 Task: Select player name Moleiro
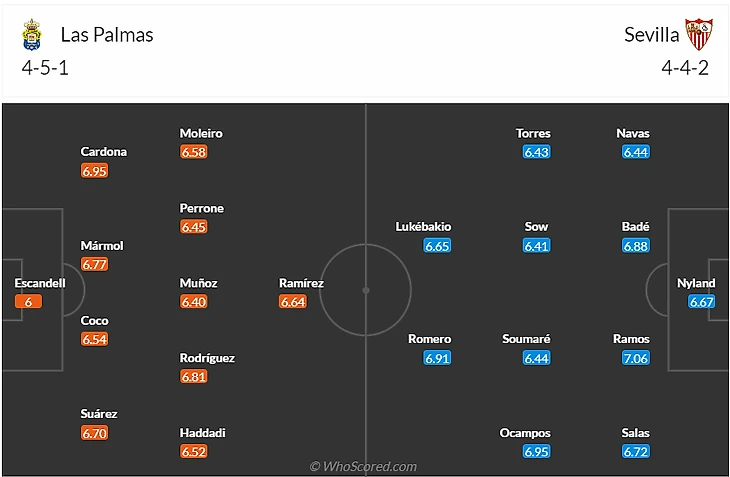201,133
